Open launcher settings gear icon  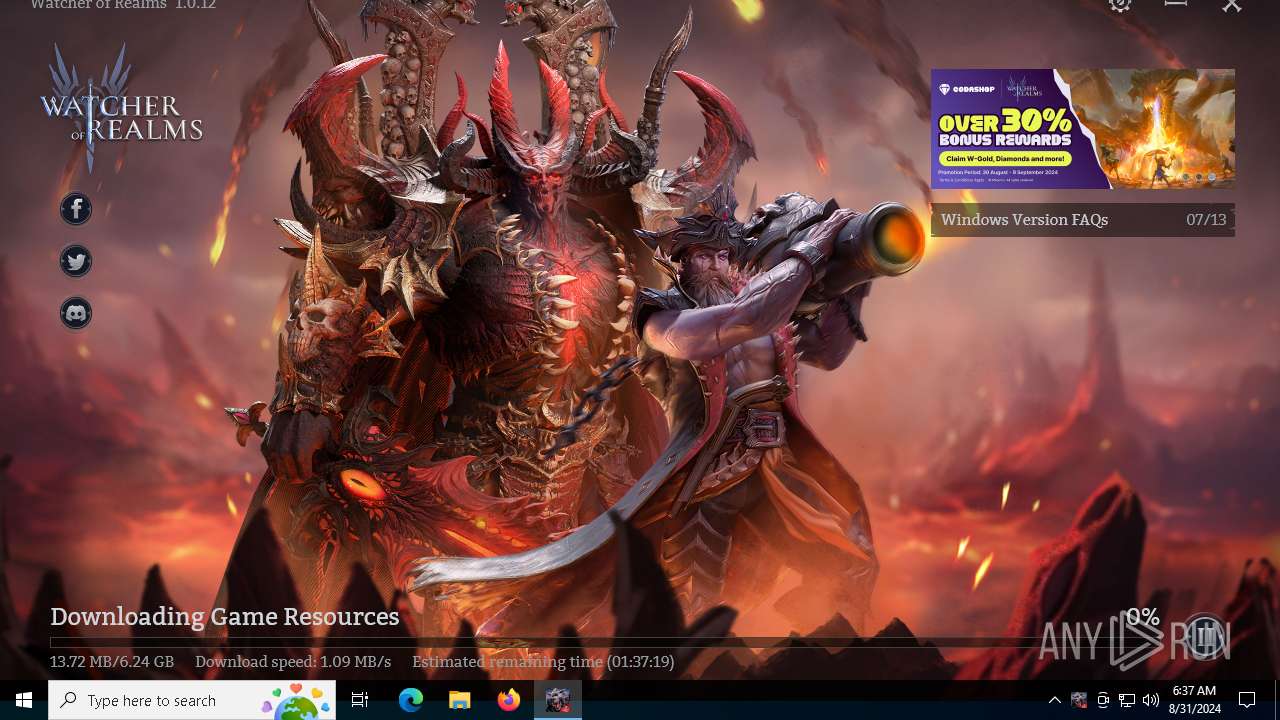pyautogui.click(x=1120, y=4)
